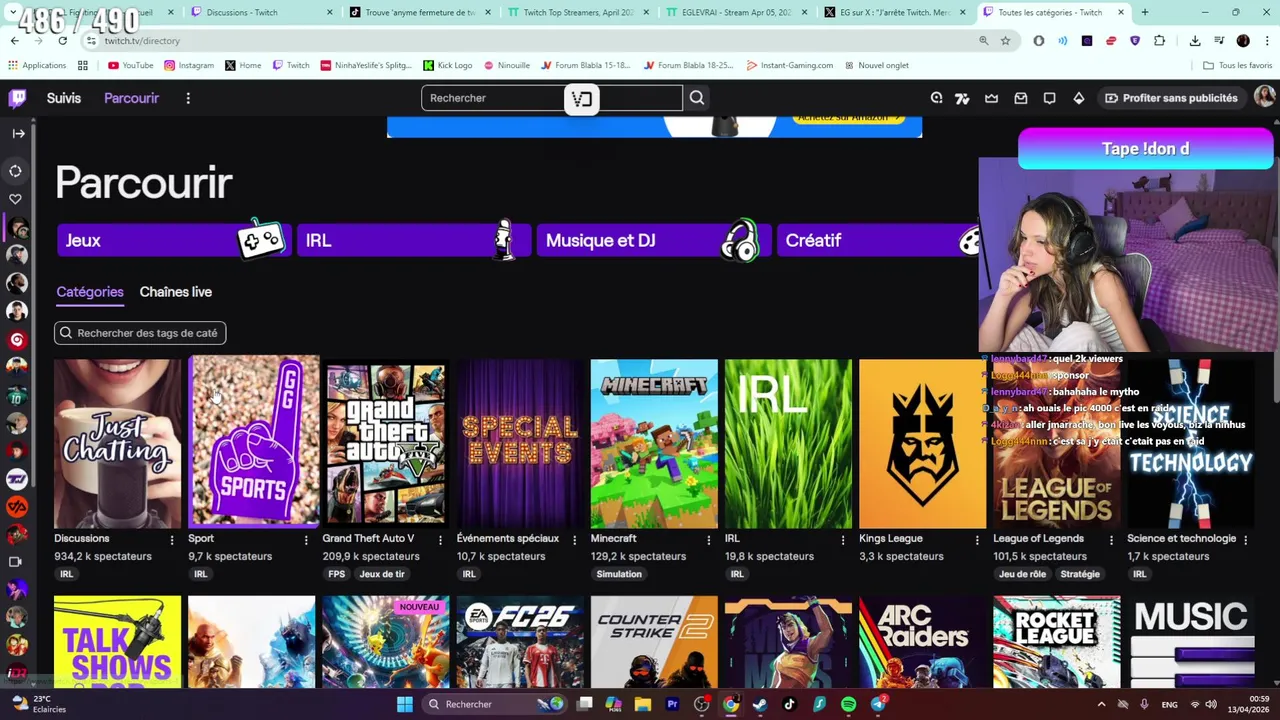
Task: Open Spotify from the taskbar
Action: click(x=849, y=704)
